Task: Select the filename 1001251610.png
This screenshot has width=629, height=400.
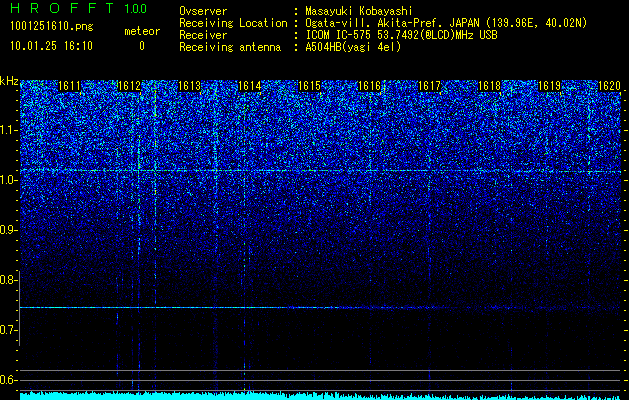Action: 52,26
